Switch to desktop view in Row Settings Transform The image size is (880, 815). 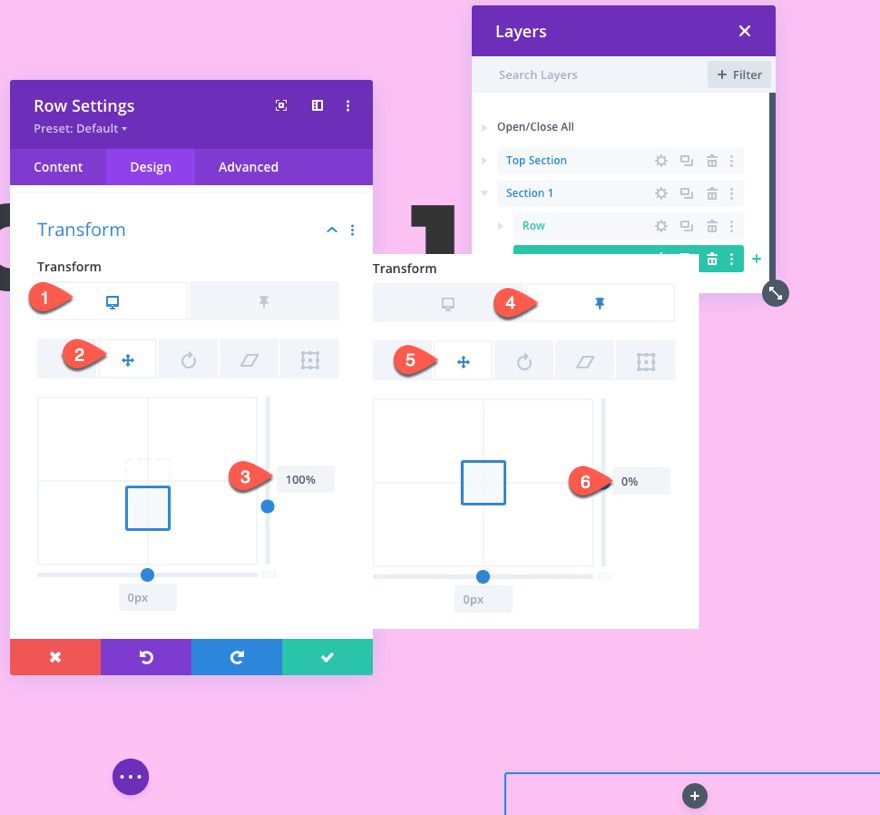pos(112,301)
